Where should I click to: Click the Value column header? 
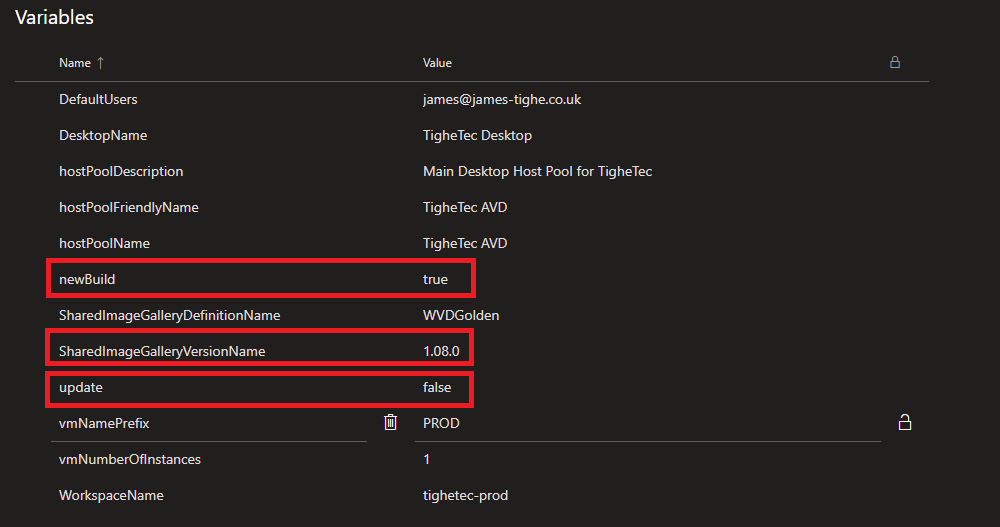[x=437, y=63]
